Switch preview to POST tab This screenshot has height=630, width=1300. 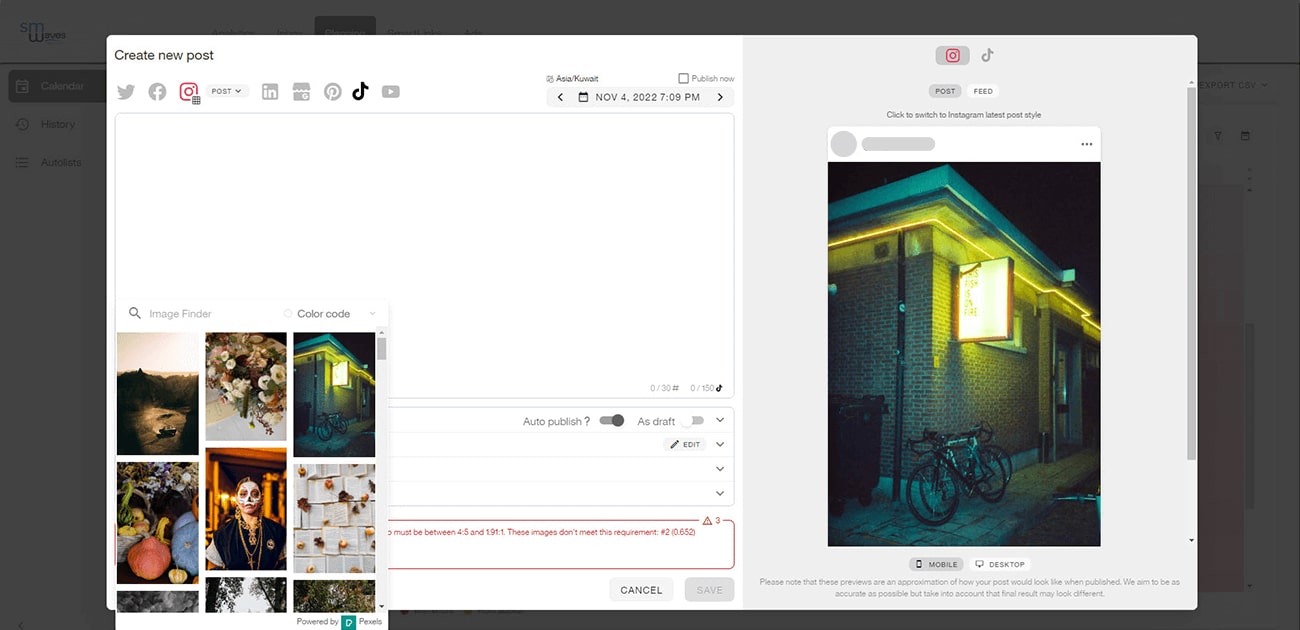945,91
